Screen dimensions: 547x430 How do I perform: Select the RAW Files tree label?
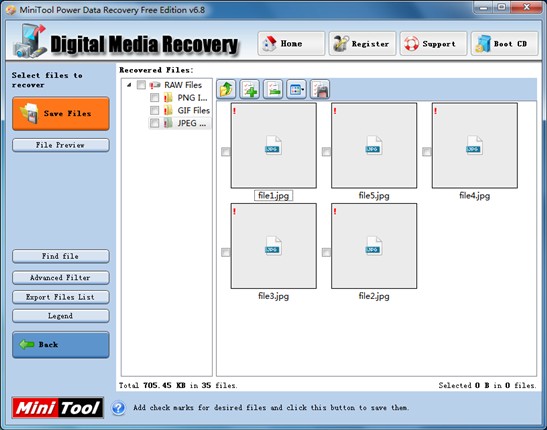183,85
